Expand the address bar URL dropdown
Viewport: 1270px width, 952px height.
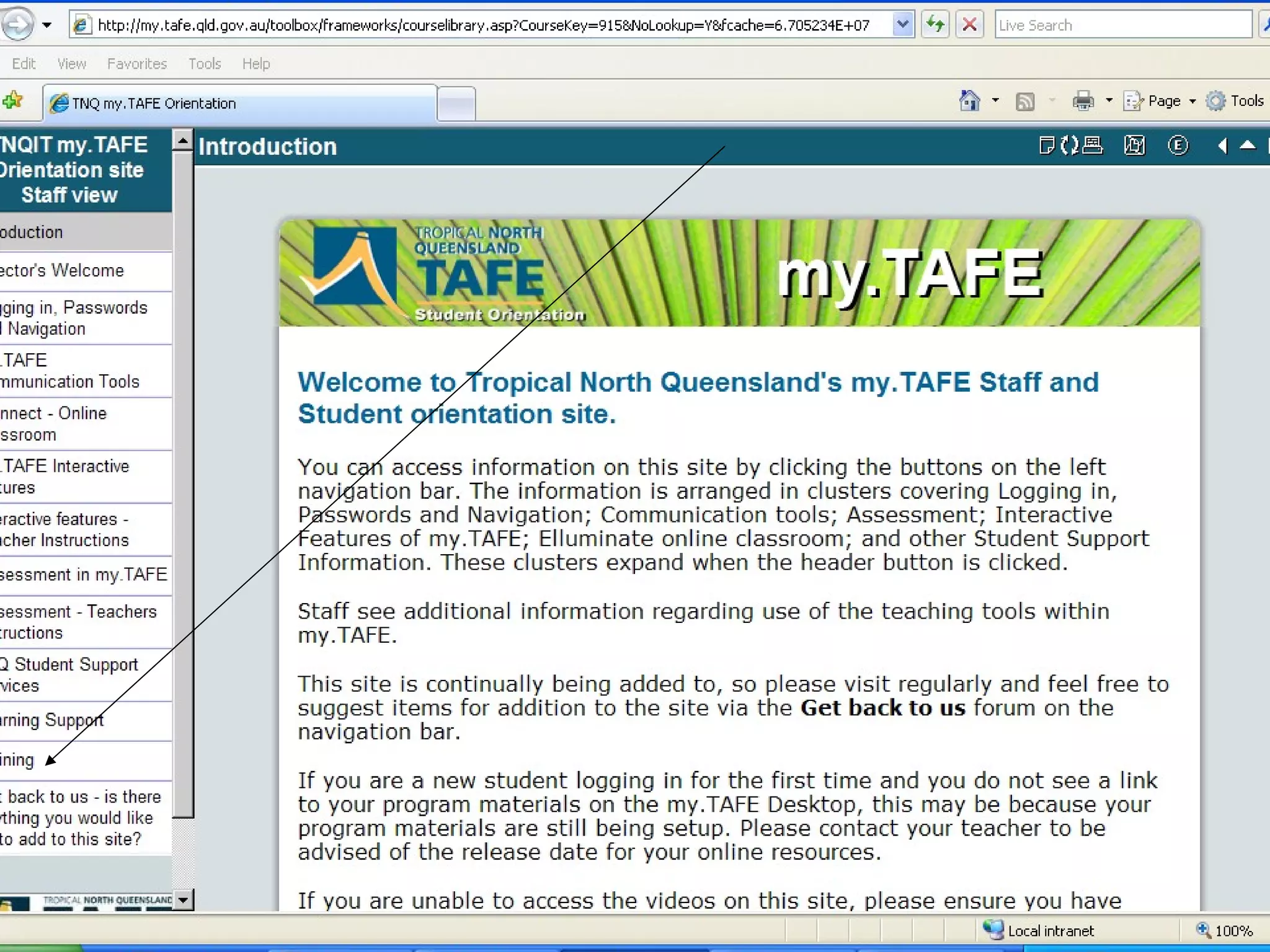tap(903, 25)
